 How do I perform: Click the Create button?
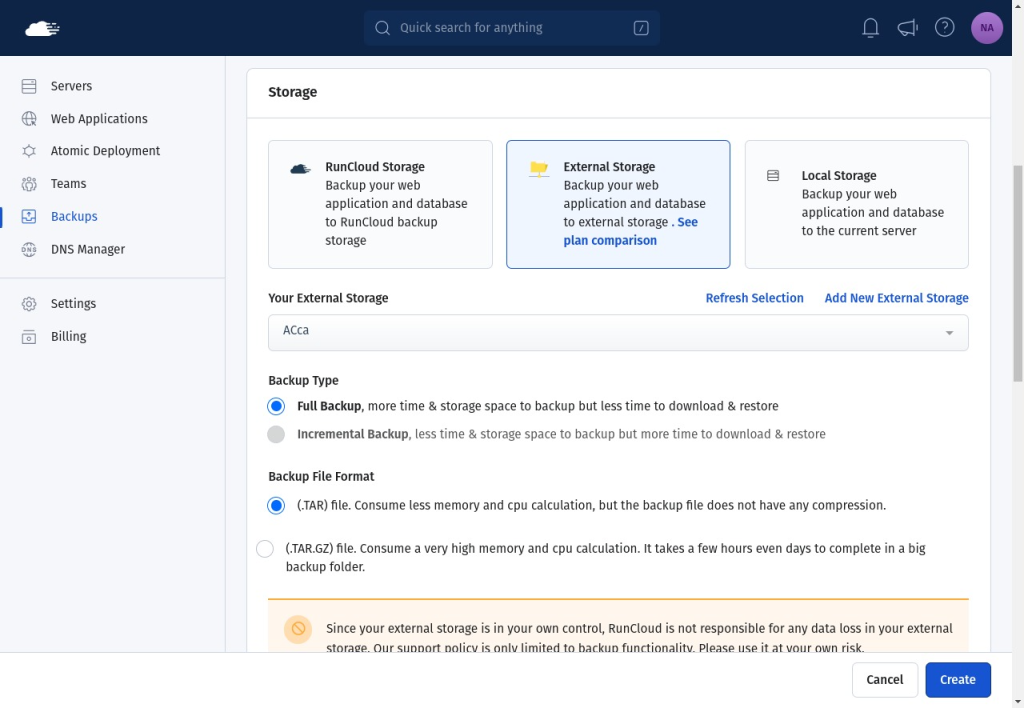click(x=957, y=680)
